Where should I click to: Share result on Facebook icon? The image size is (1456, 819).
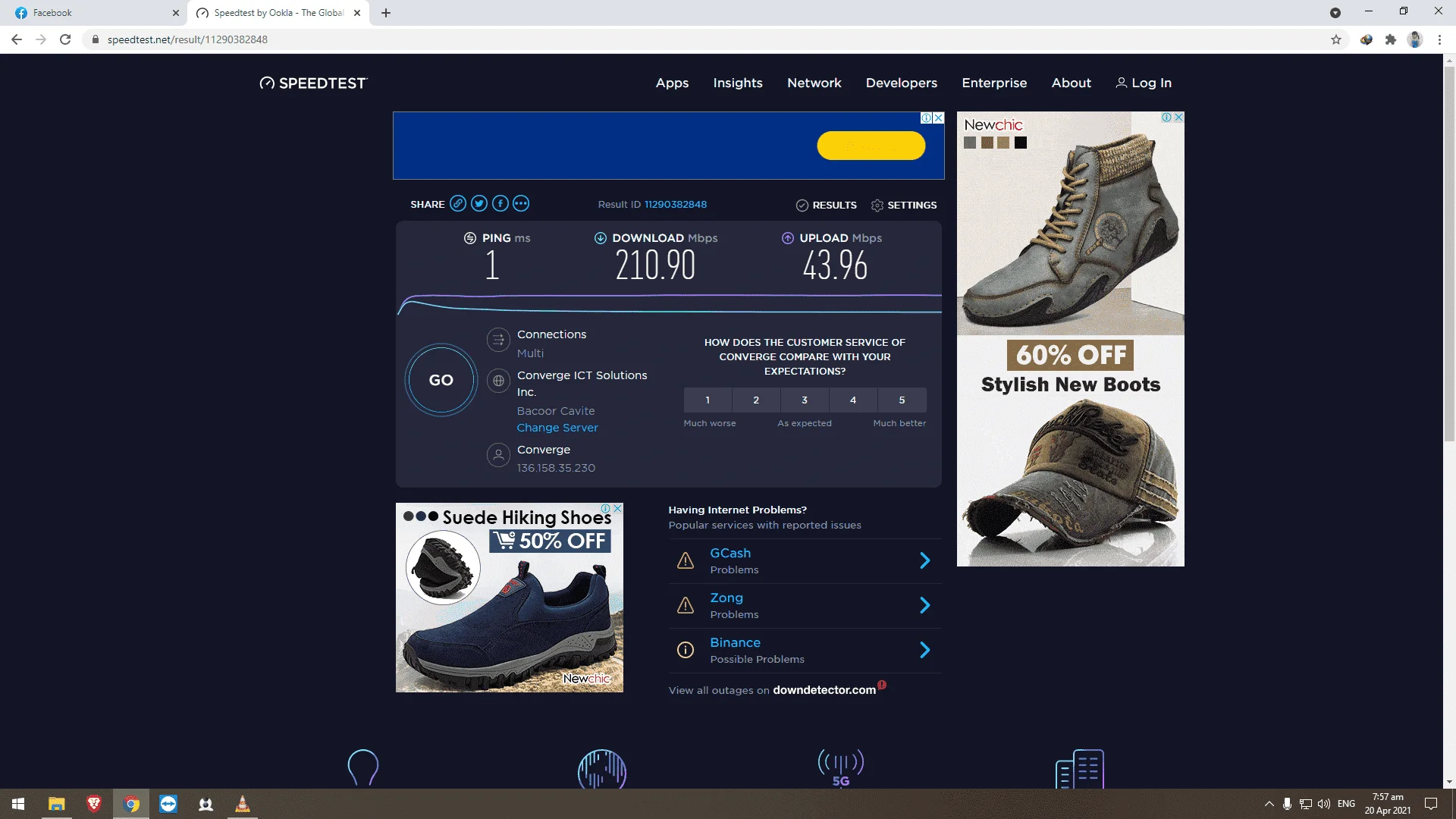(x=500, y=203)
